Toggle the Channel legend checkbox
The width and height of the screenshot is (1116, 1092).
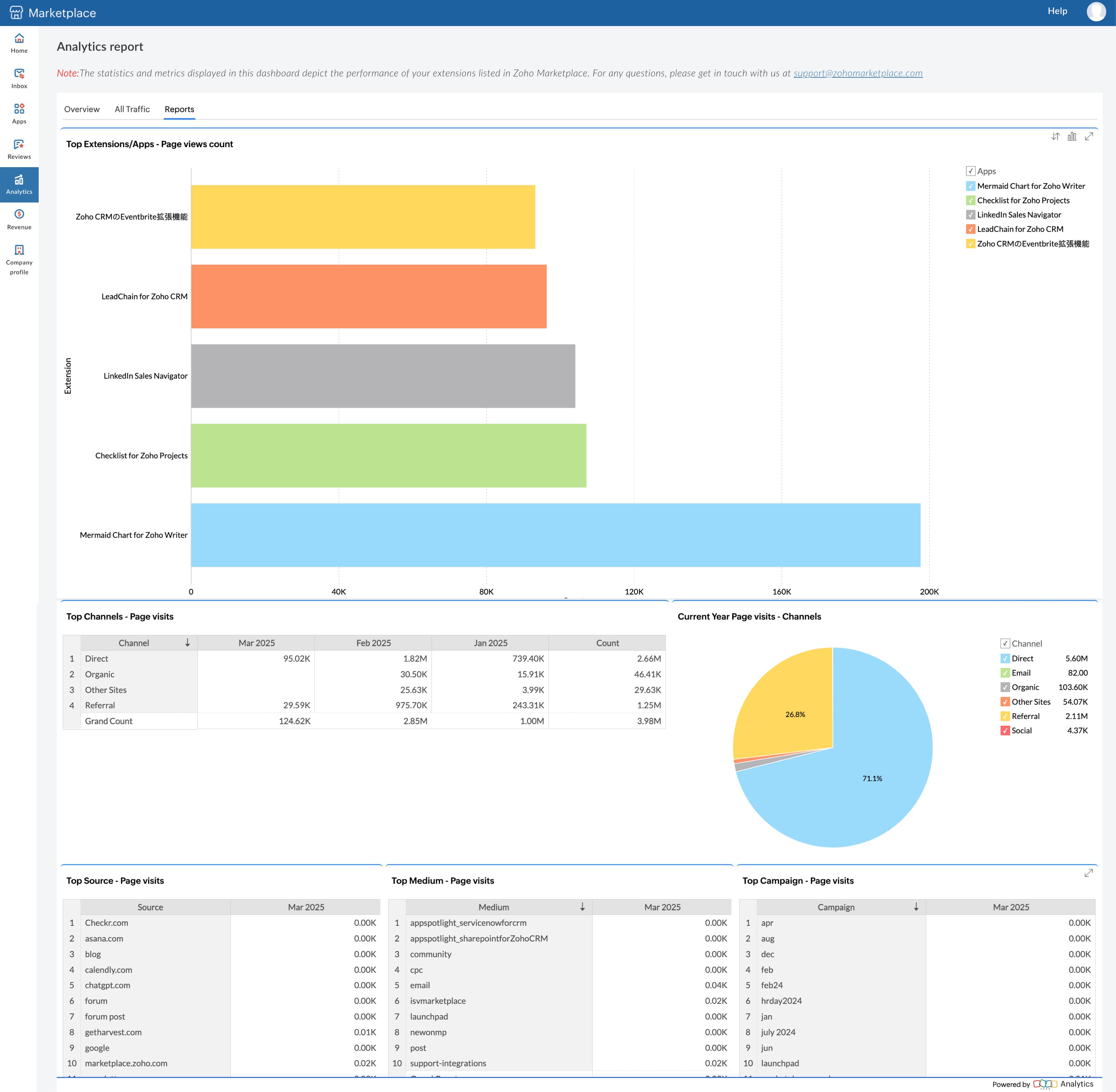pos(1005,644)
